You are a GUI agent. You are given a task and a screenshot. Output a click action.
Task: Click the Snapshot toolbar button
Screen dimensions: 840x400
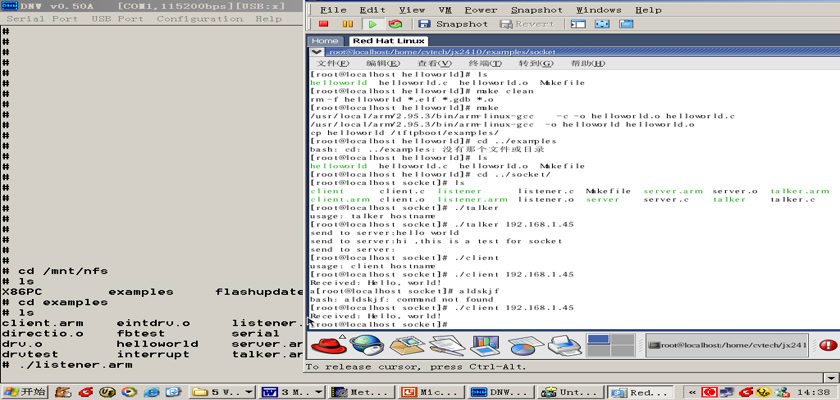[x=453, y=24]
